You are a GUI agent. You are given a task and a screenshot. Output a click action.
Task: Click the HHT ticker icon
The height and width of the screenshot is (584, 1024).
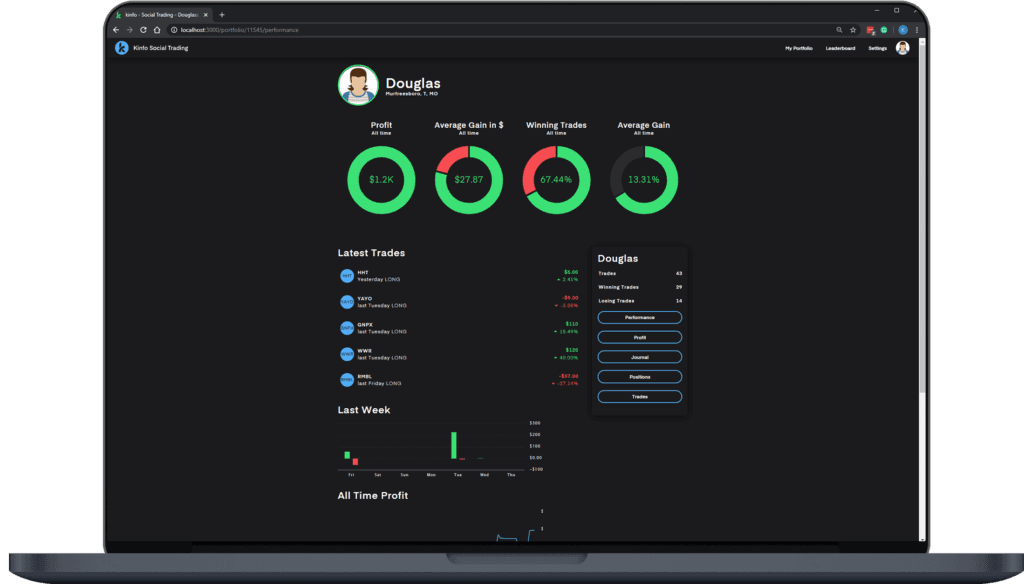(347, 276)
